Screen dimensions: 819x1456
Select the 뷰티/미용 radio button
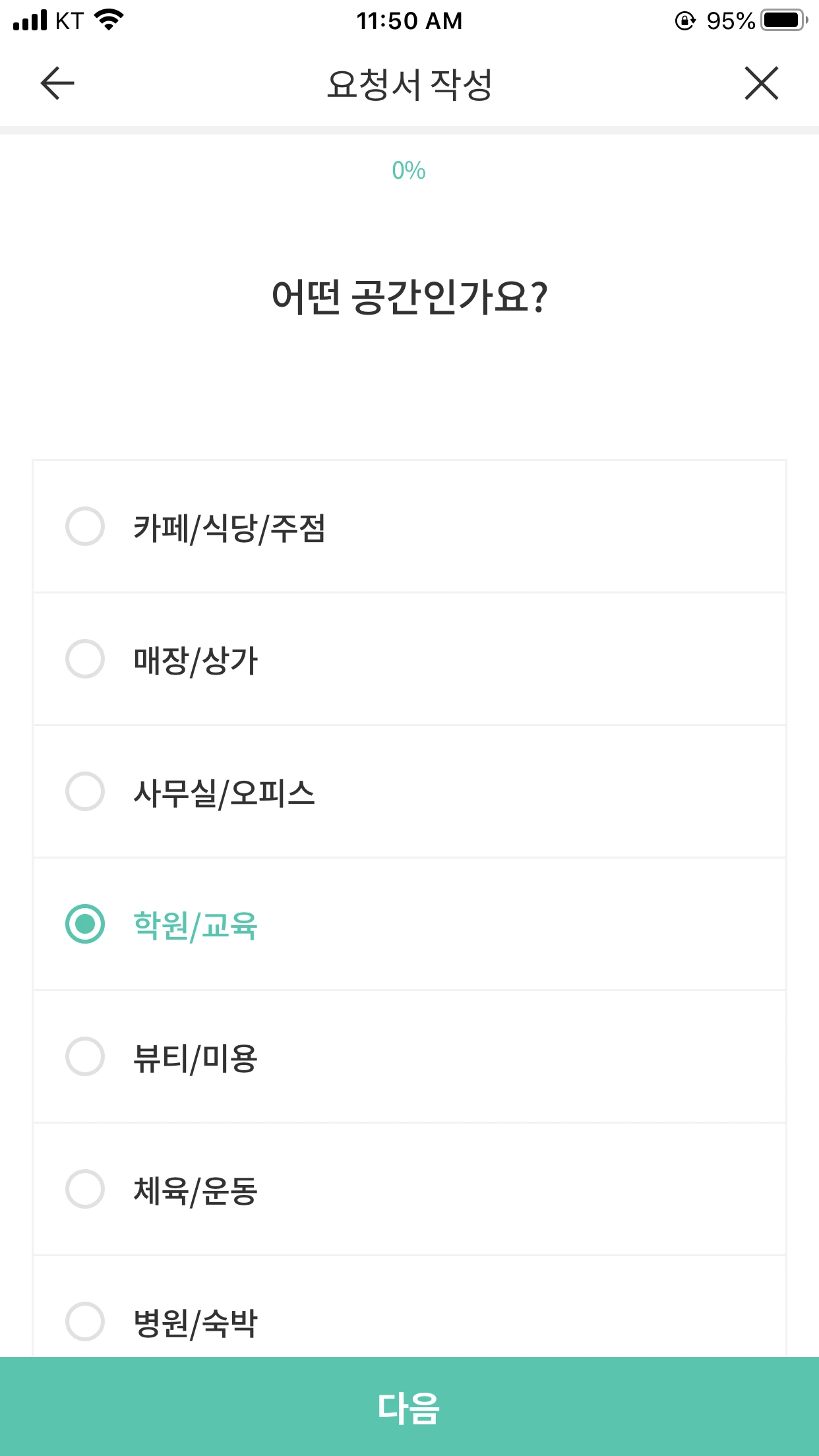85,1056
